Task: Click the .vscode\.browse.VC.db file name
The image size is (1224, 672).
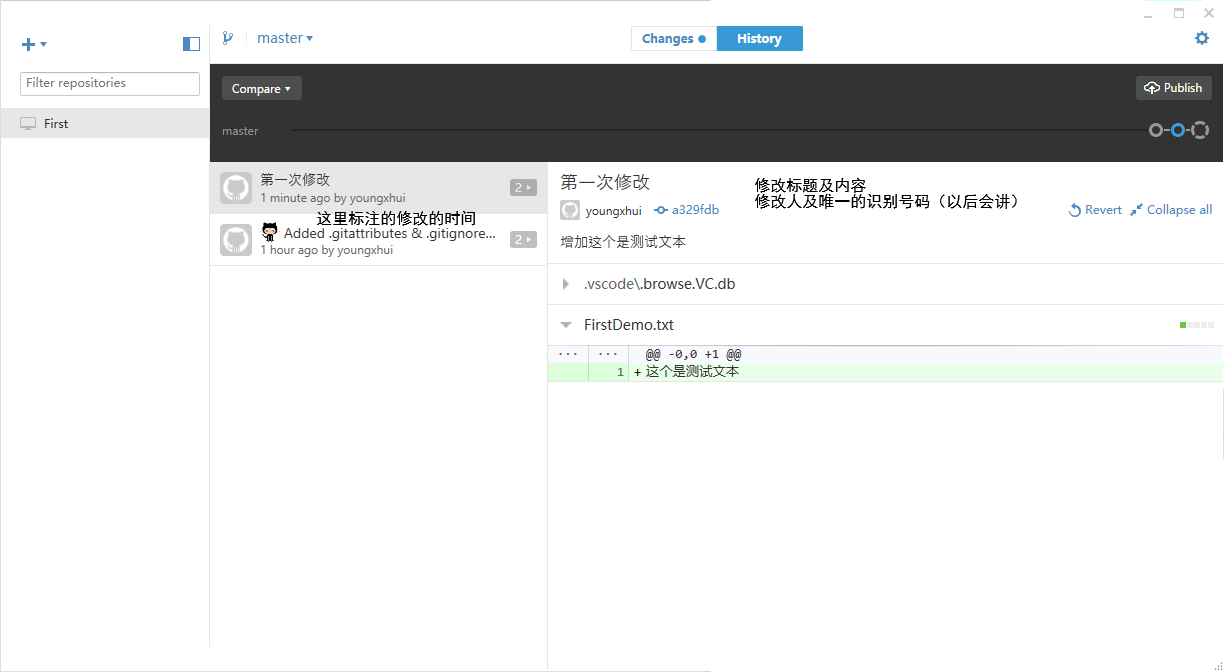Action: pos(660,284)
